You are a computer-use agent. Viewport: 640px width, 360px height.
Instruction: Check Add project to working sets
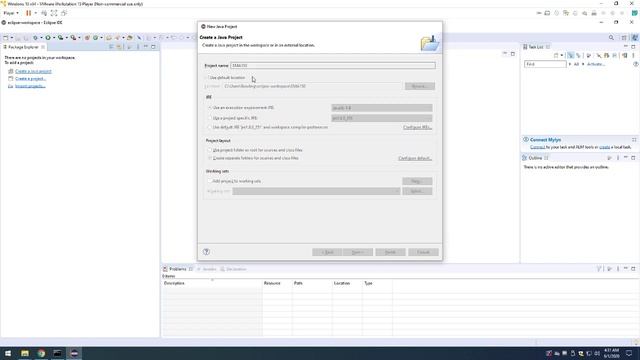click(210, 181)
